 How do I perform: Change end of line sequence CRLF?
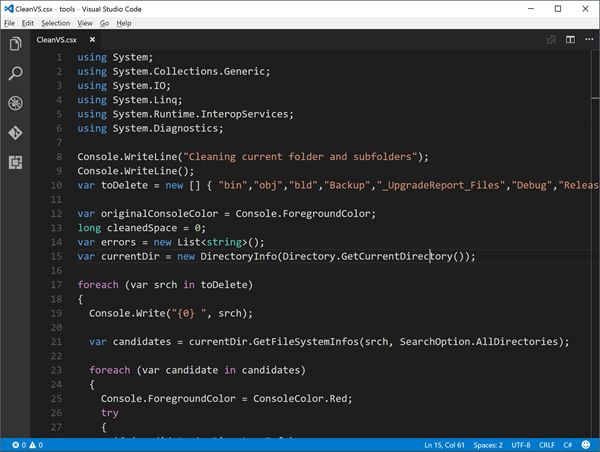[x=547, y=445]
